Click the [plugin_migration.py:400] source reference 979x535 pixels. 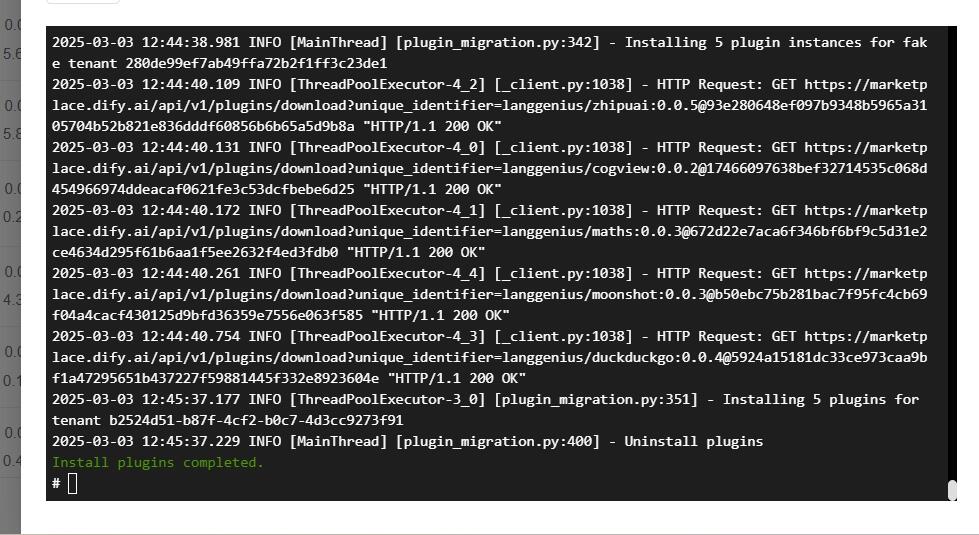click(498, 441)
